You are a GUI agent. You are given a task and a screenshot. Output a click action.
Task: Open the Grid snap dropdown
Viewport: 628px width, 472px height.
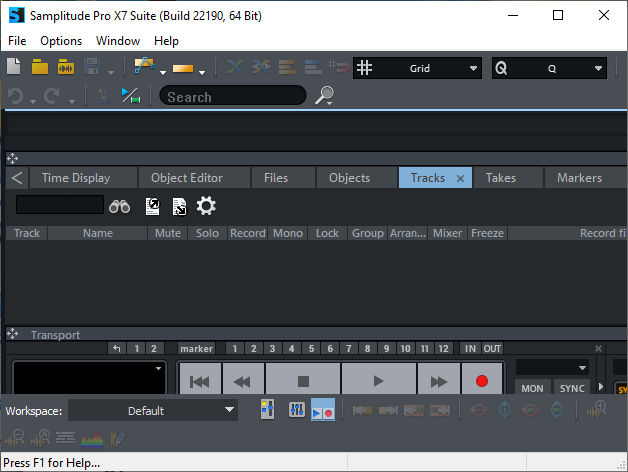tap(418, 68)
